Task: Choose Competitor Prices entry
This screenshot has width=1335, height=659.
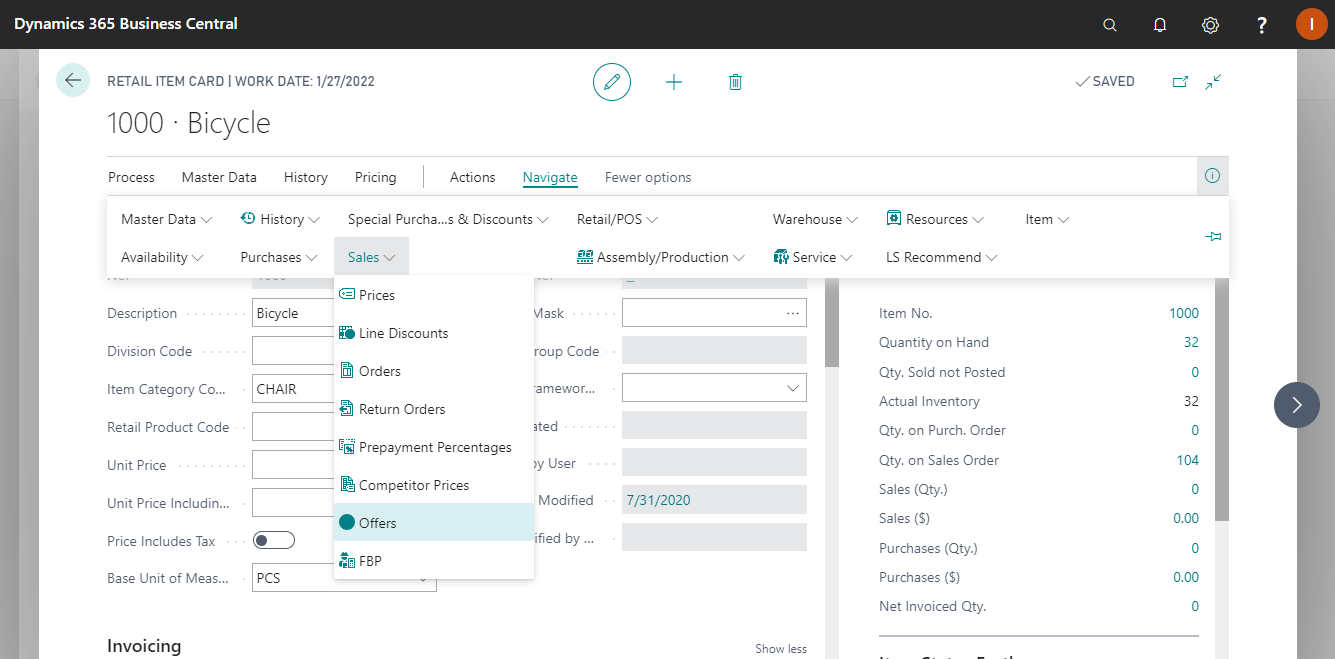Action: (434, 485)
